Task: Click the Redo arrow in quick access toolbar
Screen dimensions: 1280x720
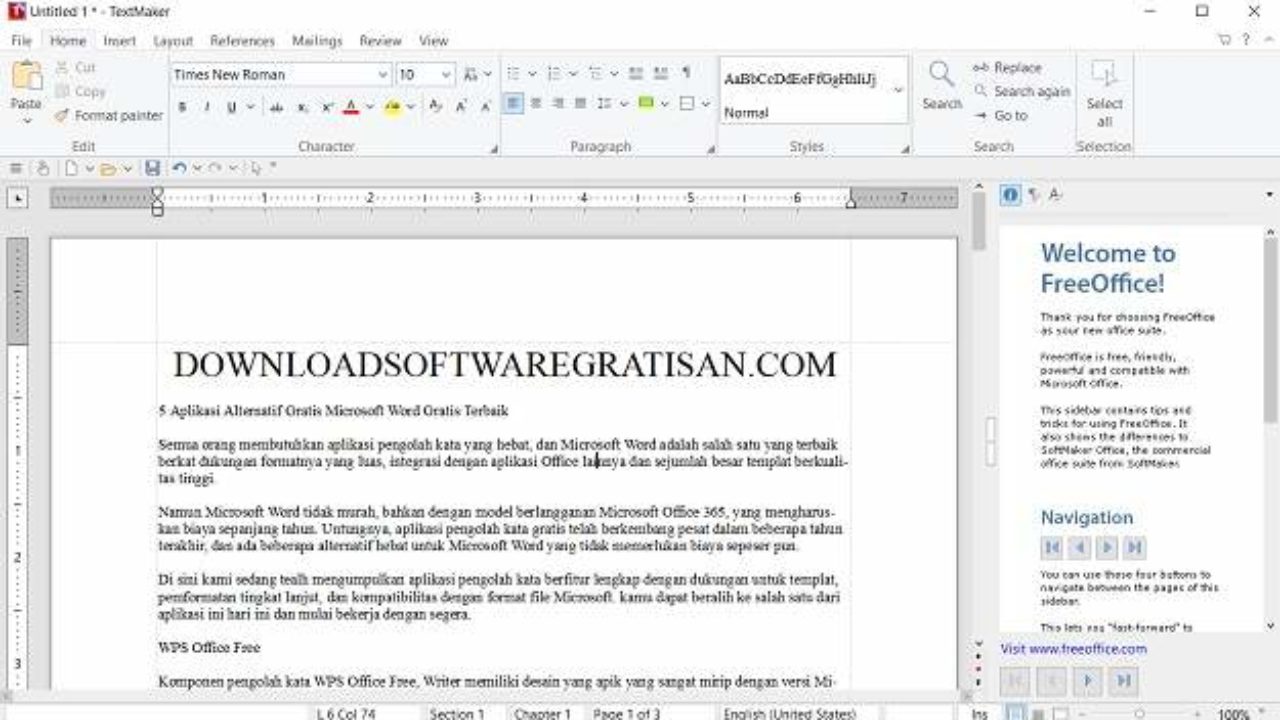Action: pyautogui.click(x=215, y=168)
